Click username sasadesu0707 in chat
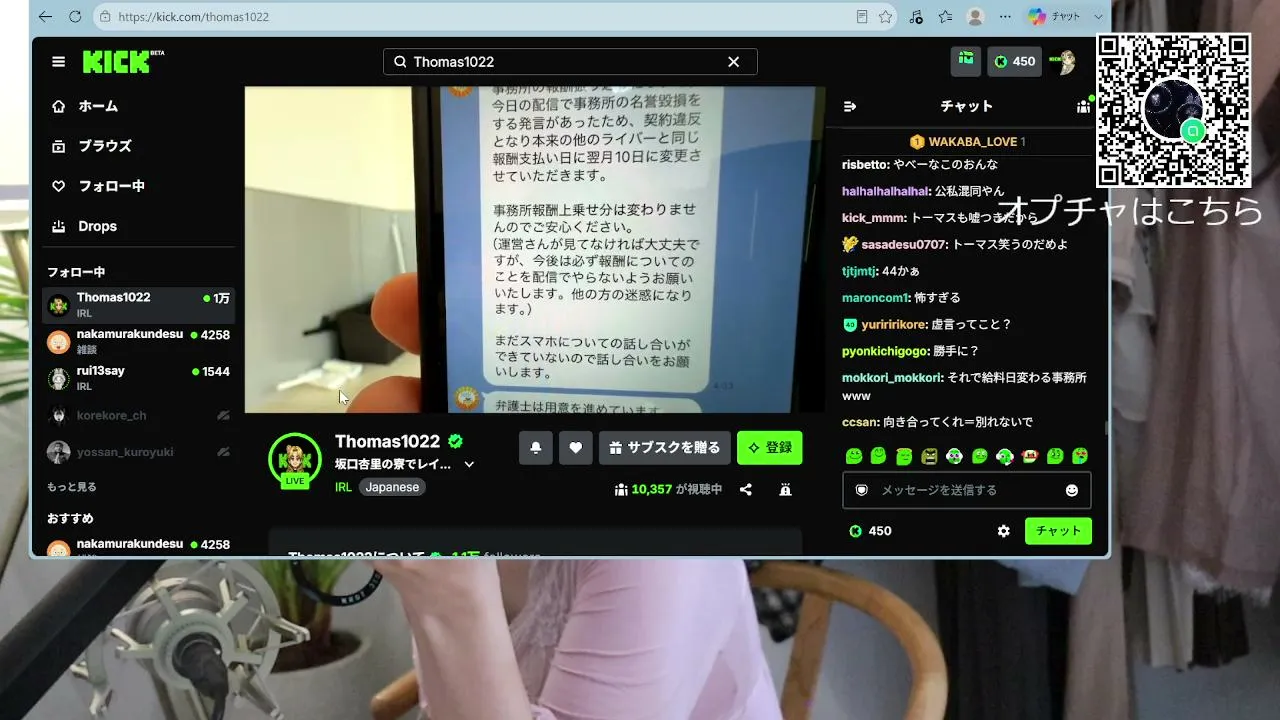The height and width of the screenshot is (720, 1280). click(x=903, y=245)
